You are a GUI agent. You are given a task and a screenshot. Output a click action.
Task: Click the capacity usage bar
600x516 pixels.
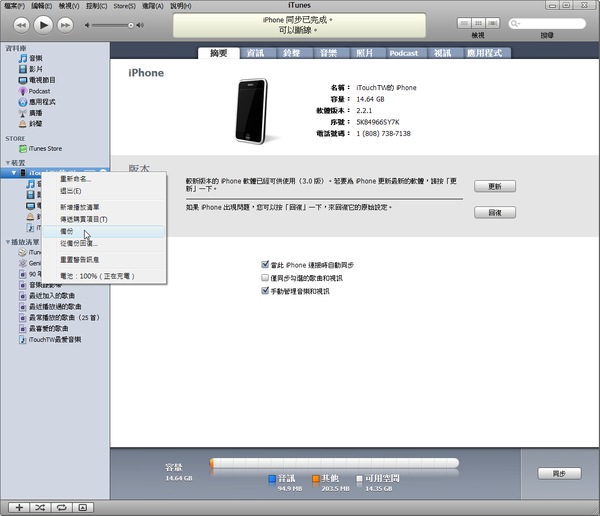tap(334, 463)
